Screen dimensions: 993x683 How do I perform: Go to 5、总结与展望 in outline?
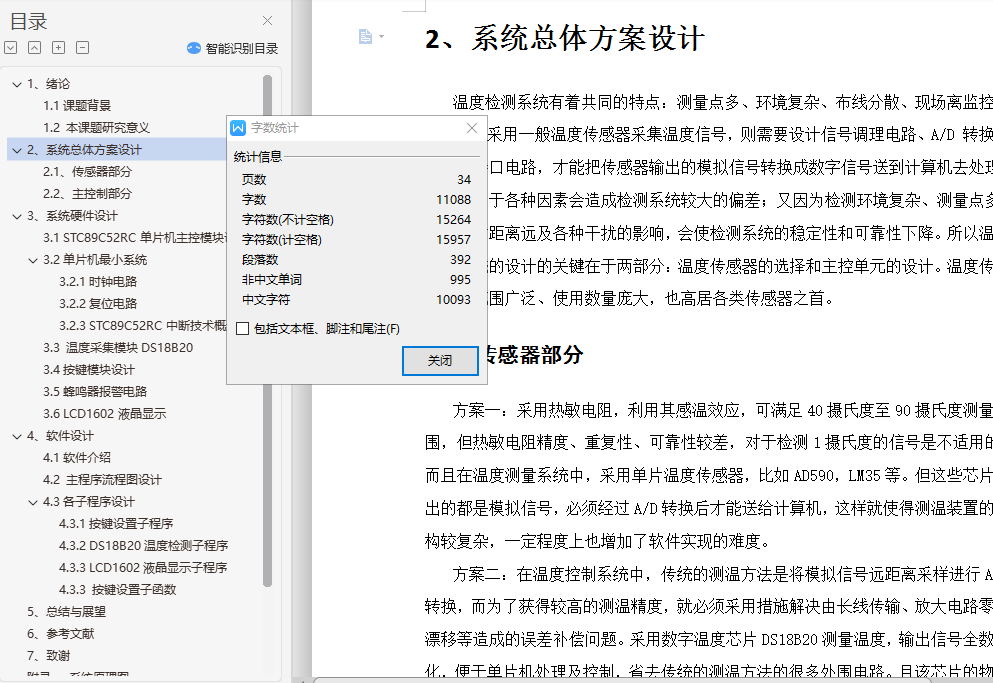(x=66, y=612)
